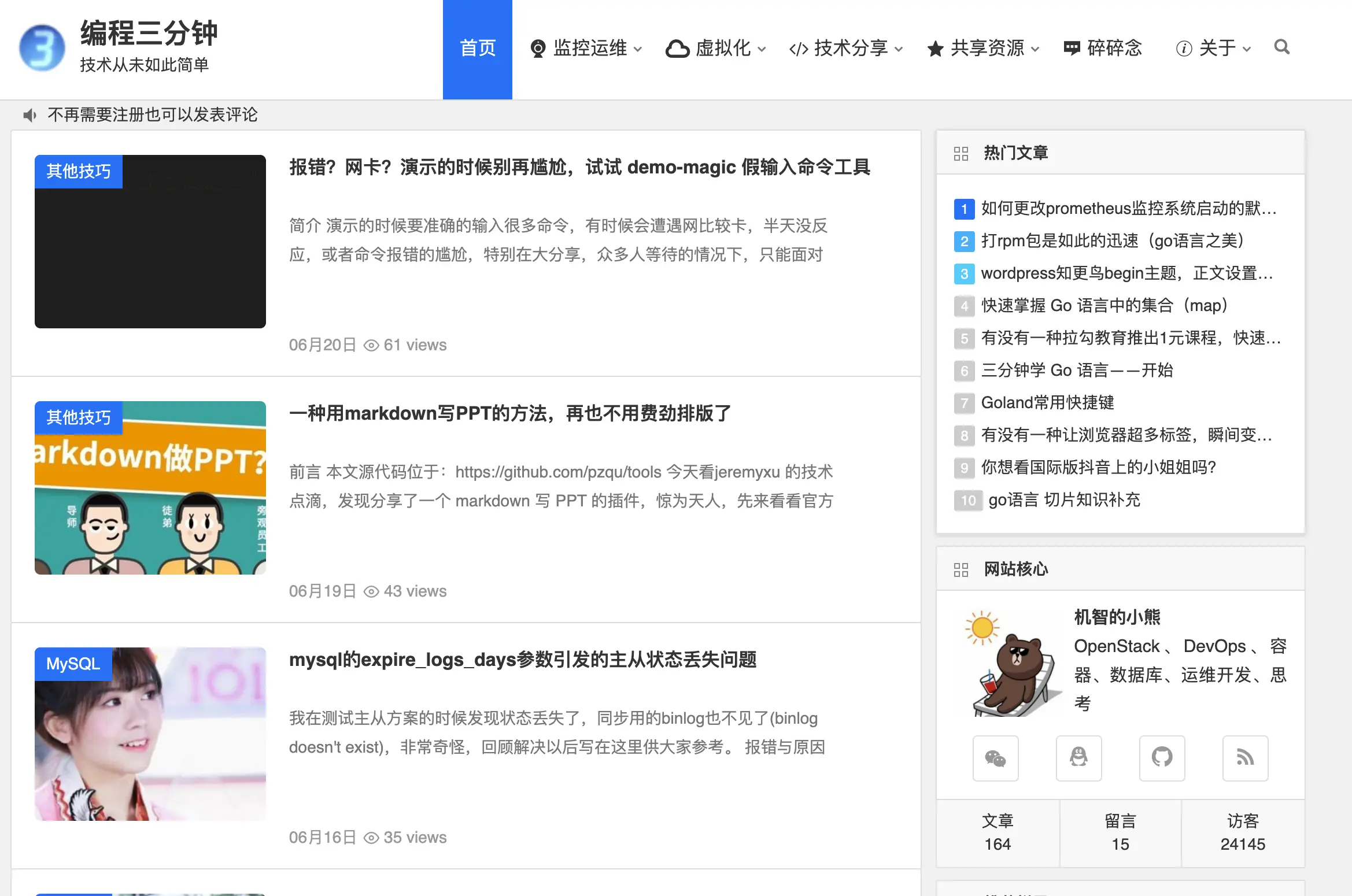Subscribe via the RSS feed icon

(1245, 758)
